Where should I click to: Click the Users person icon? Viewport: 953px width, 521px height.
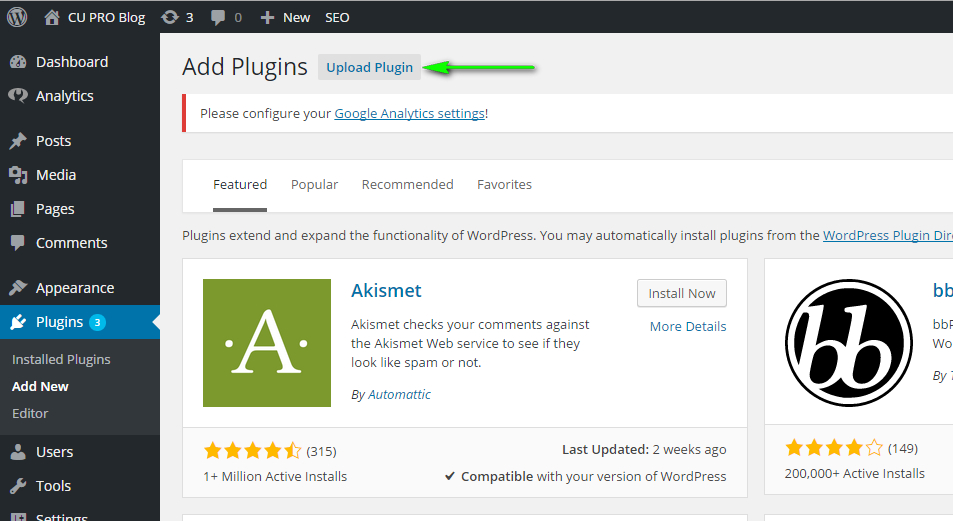point(18,452)
